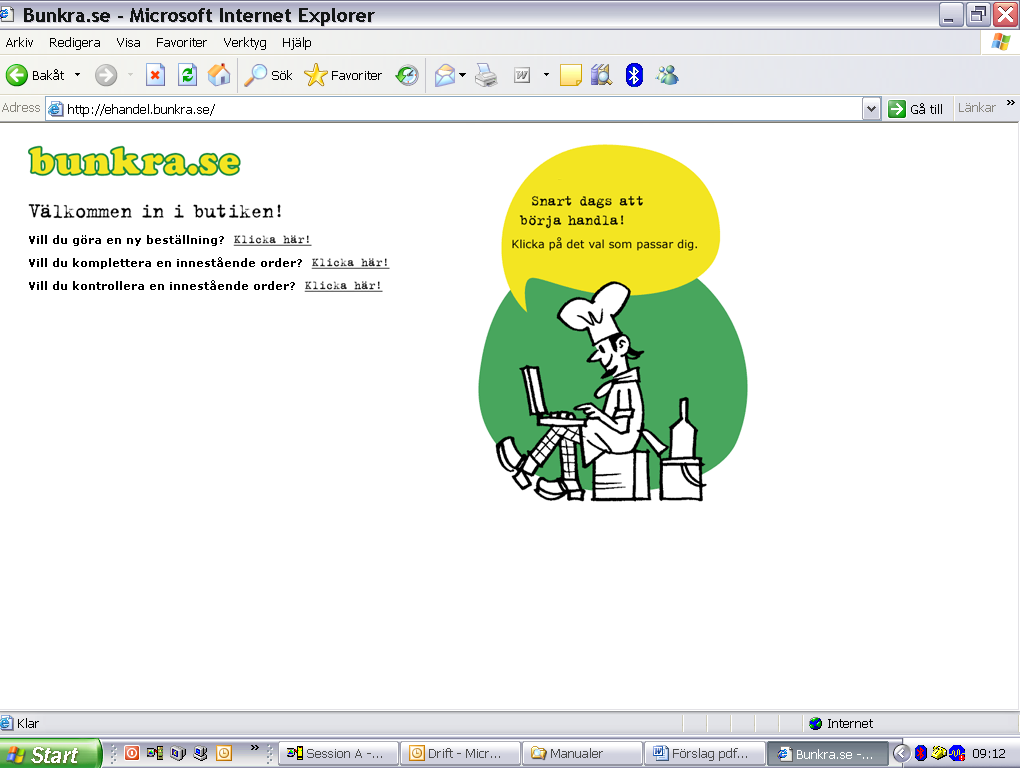
Task: Expand the Mail dropdown arrow
Action: (463, 75)
